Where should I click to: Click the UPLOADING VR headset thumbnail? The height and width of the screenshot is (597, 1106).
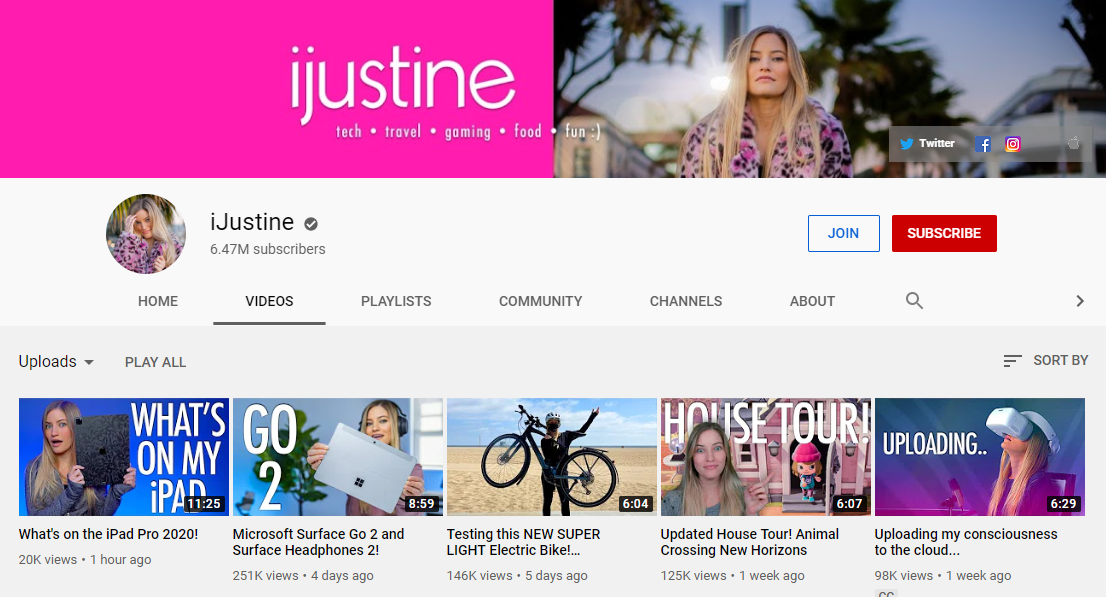click(980, 457)
